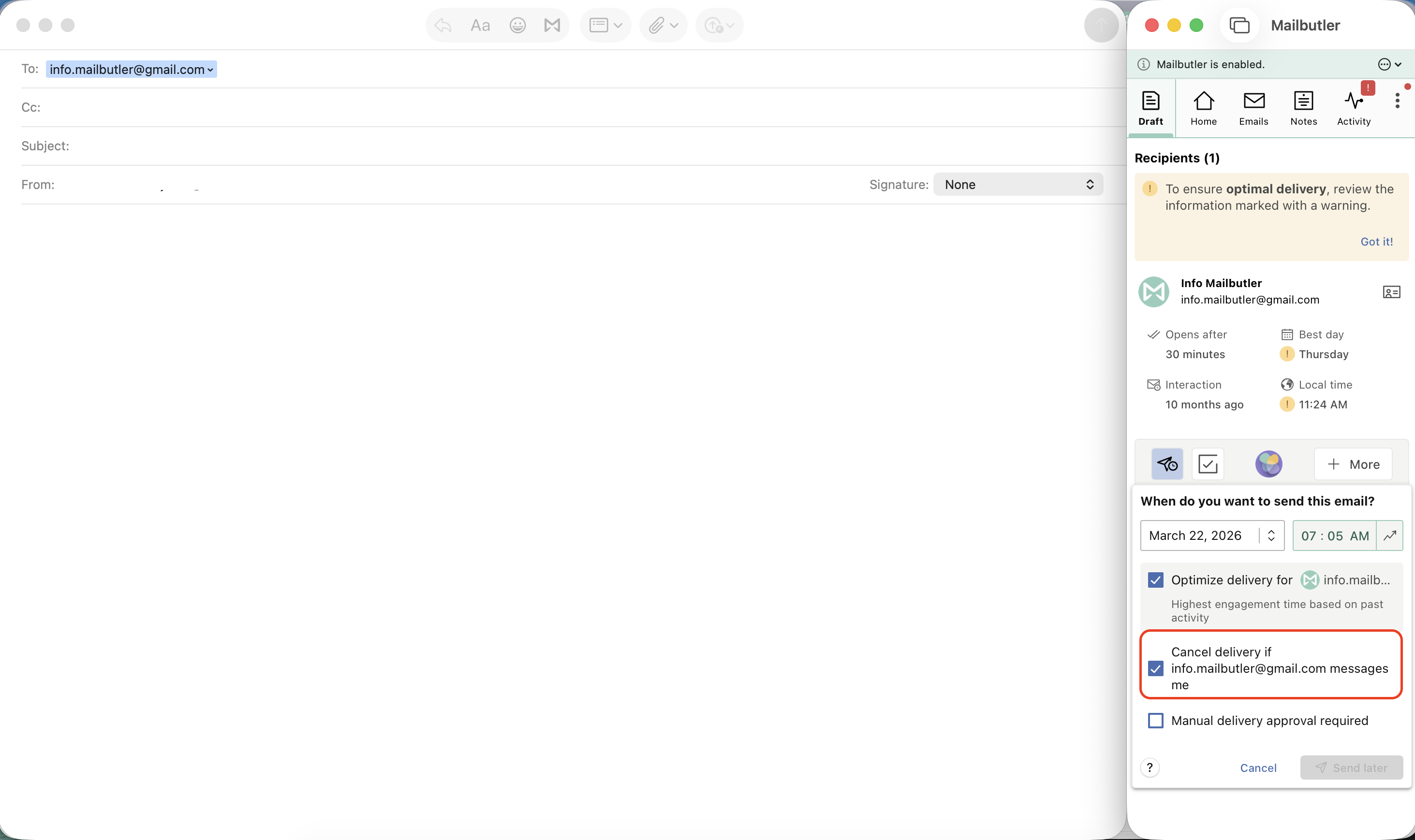Open the Signature None dropdown
This screenshot has height=840, width=1415.
point(1018,185)
